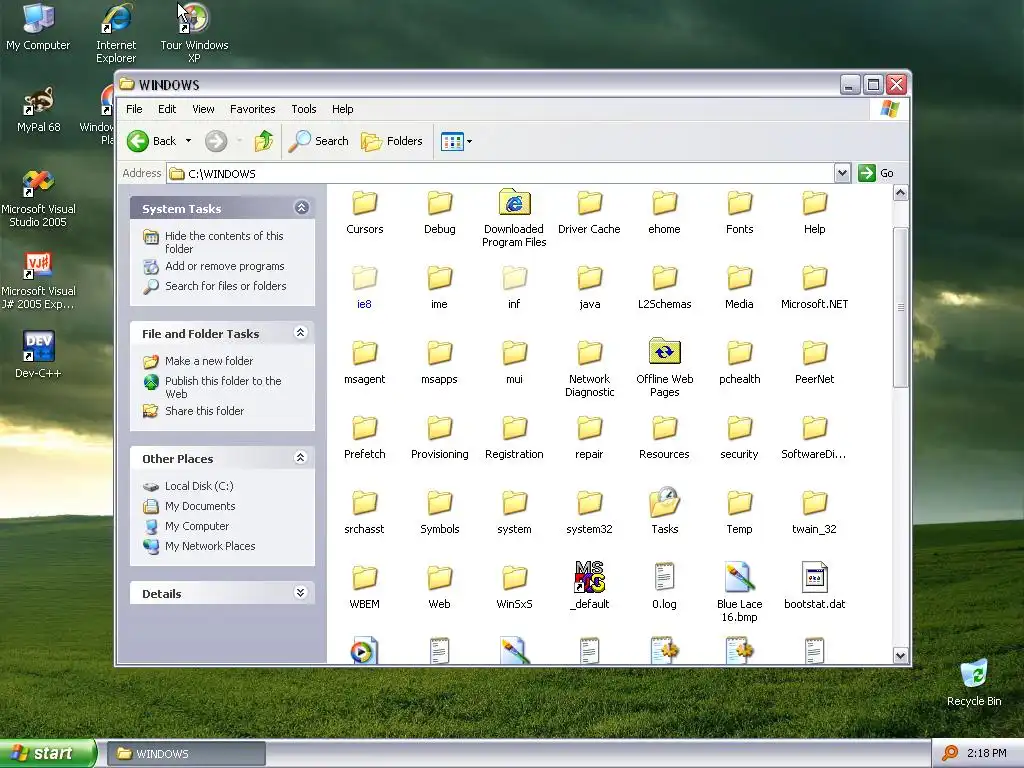Select the Recycle Bin desktop icon
Viewport: 1024px width, 768px height.
pyautogui.click(x=974, y=683)
